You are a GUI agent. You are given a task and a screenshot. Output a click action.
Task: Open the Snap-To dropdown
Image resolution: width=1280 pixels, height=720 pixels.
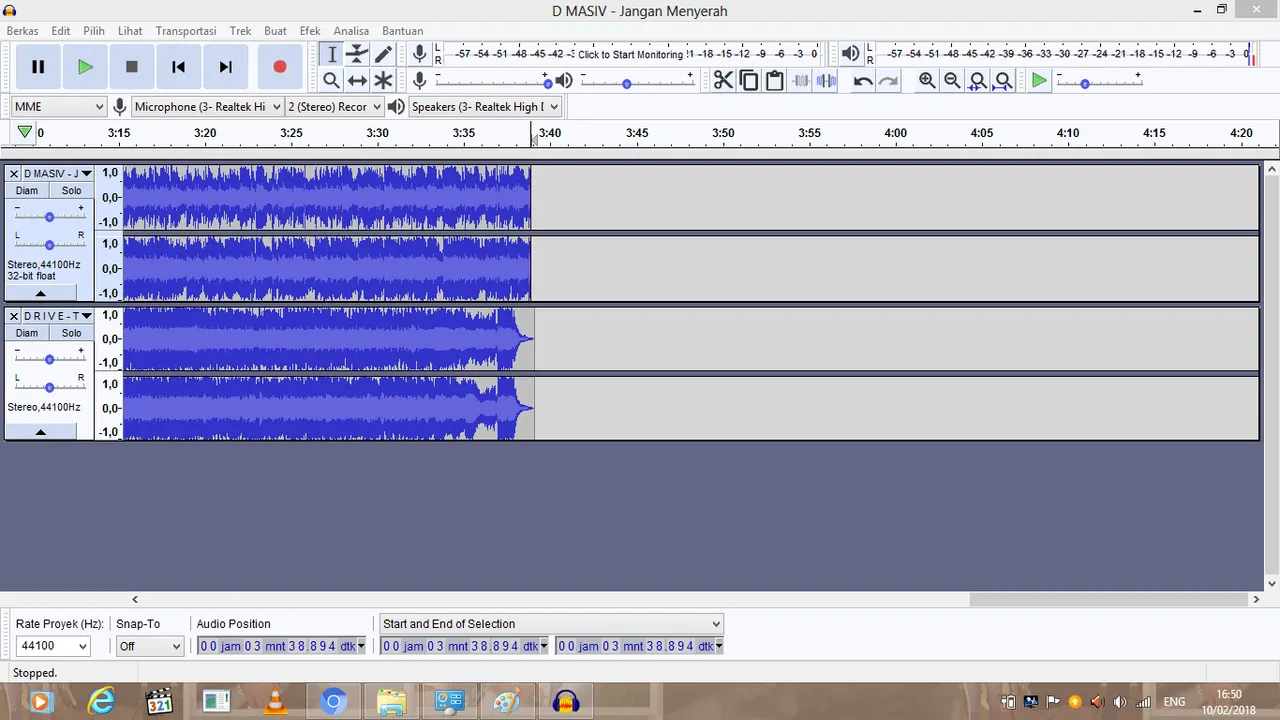coord(150,646)
